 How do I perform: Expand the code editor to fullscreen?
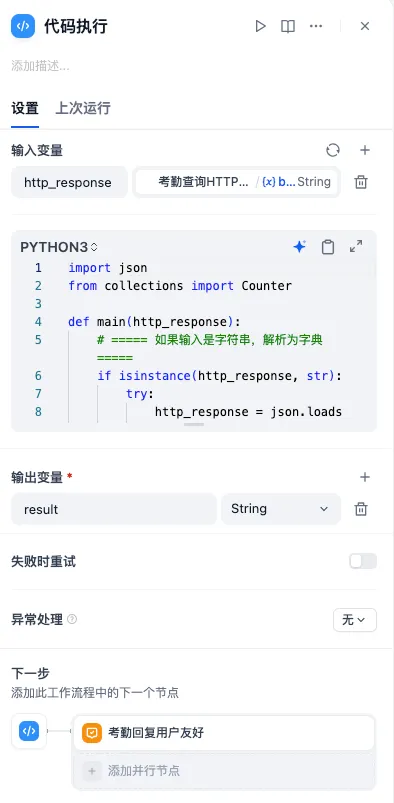click(356, 246)
